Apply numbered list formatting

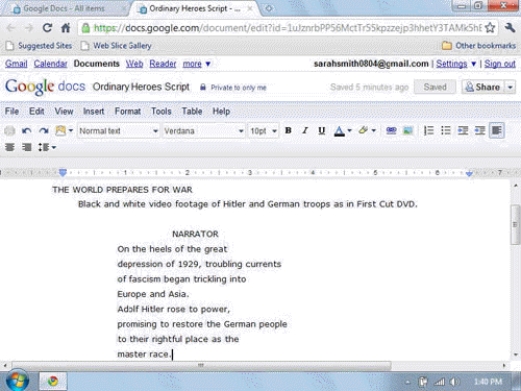429,131
